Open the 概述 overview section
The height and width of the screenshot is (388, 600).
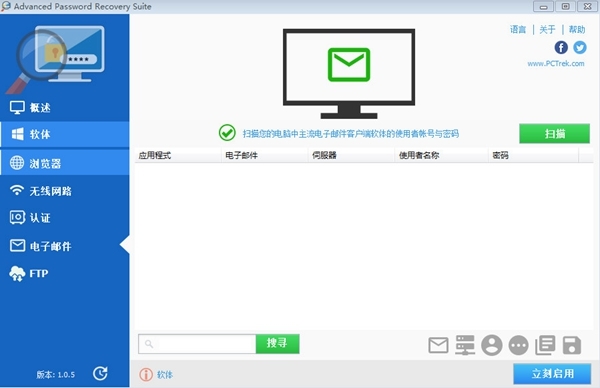coord(65,108)
